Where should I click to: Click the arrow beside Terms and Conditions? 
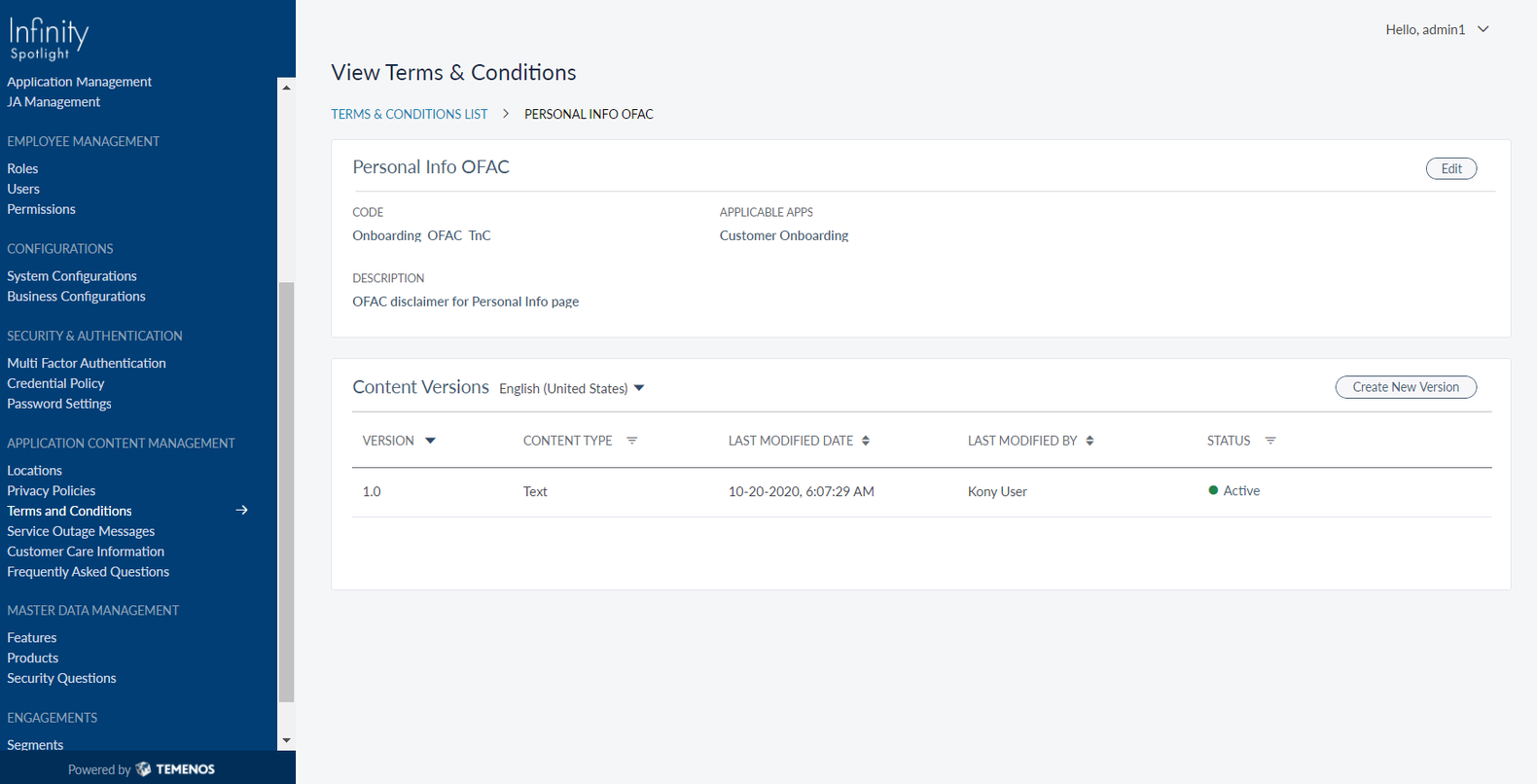(241, 510)
